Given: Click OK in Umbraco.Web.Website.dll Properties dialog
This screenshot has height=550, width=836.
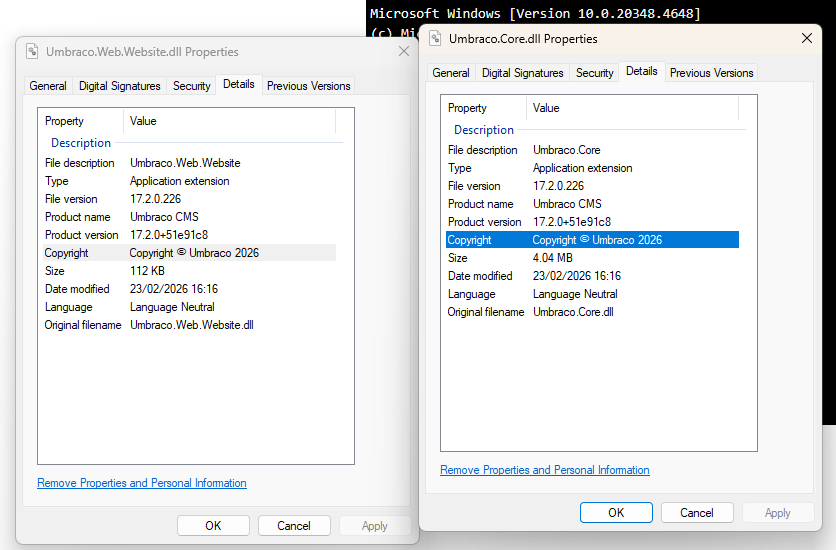Looking at the screenshot, I should pyautogui.click(x=213, y=525).
